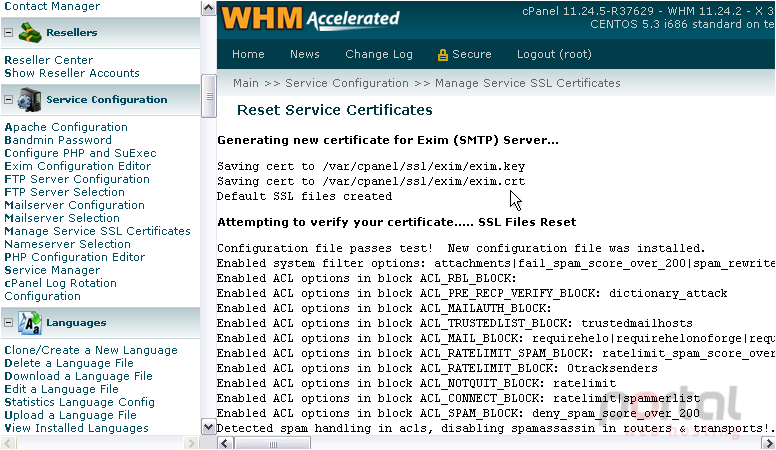Click the sidebar horizontal scroll-right arrow
776x450 pixels.
[191, 443]
